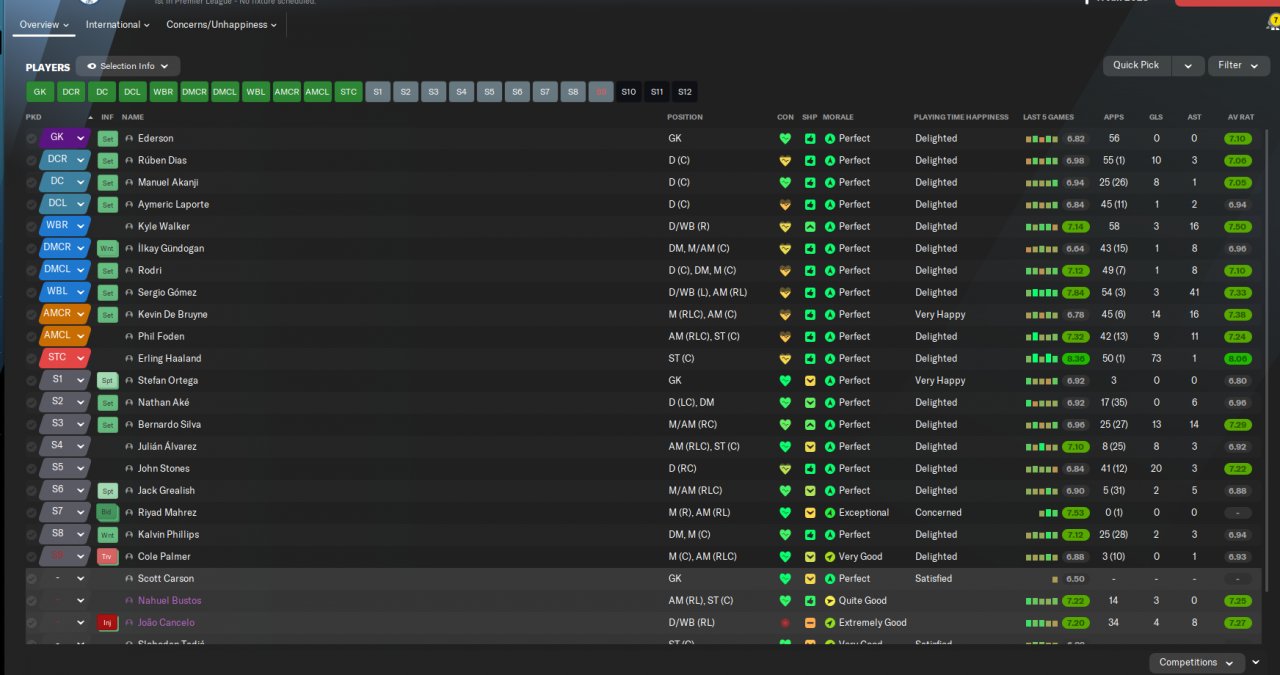Screen dimensions: 1280x675
Task: Expand the Quick Pick arrow dropdown
Action: point(1188,65)
